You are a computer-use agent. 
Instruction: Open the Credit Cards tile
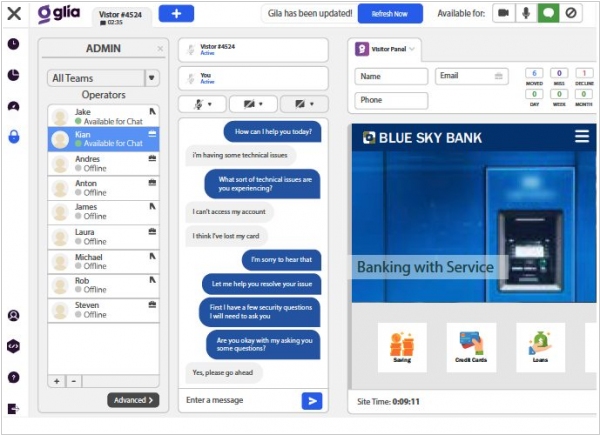471,347
